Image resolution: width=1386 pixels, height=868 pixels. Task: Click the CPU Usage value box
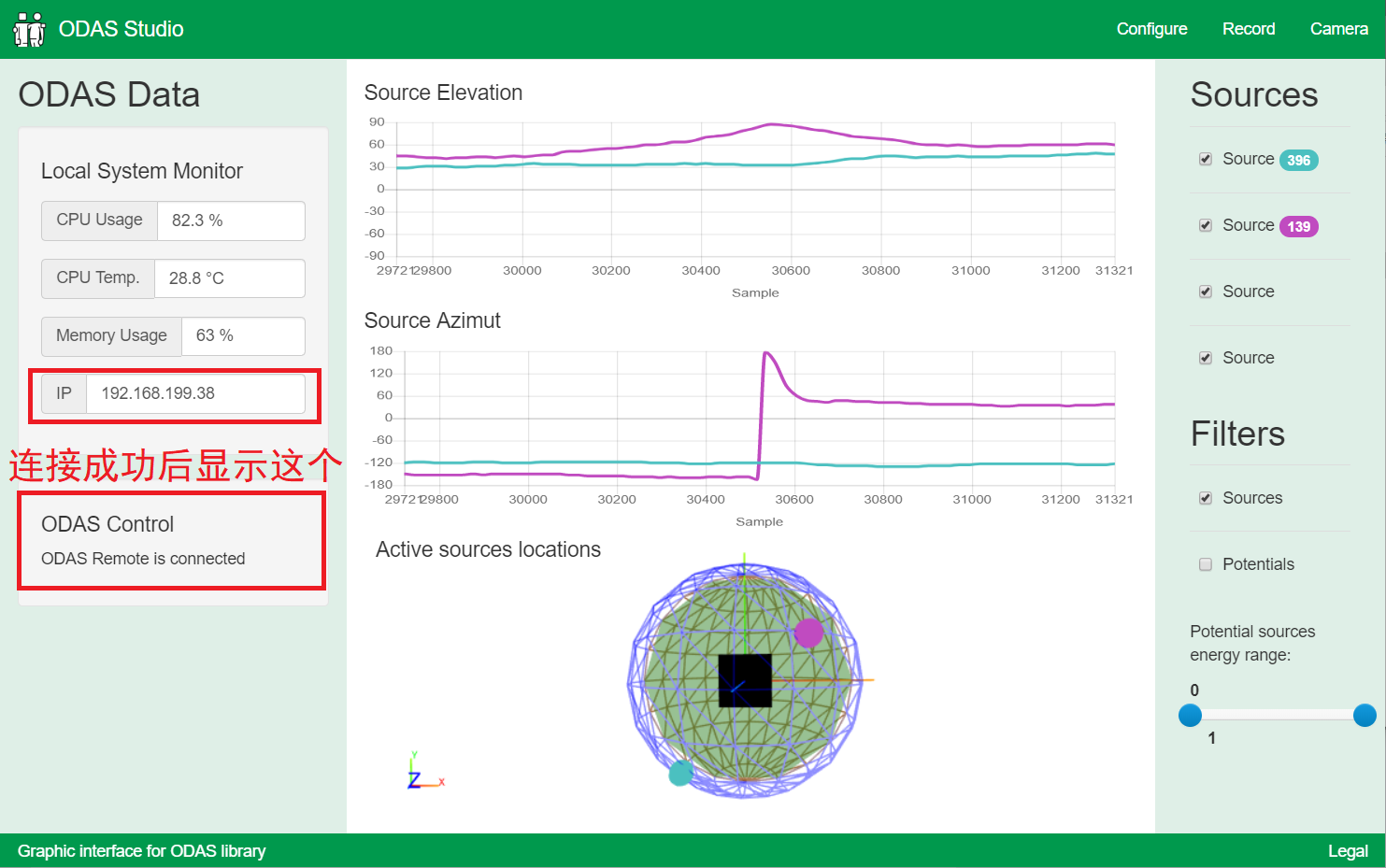coord(231,221)
